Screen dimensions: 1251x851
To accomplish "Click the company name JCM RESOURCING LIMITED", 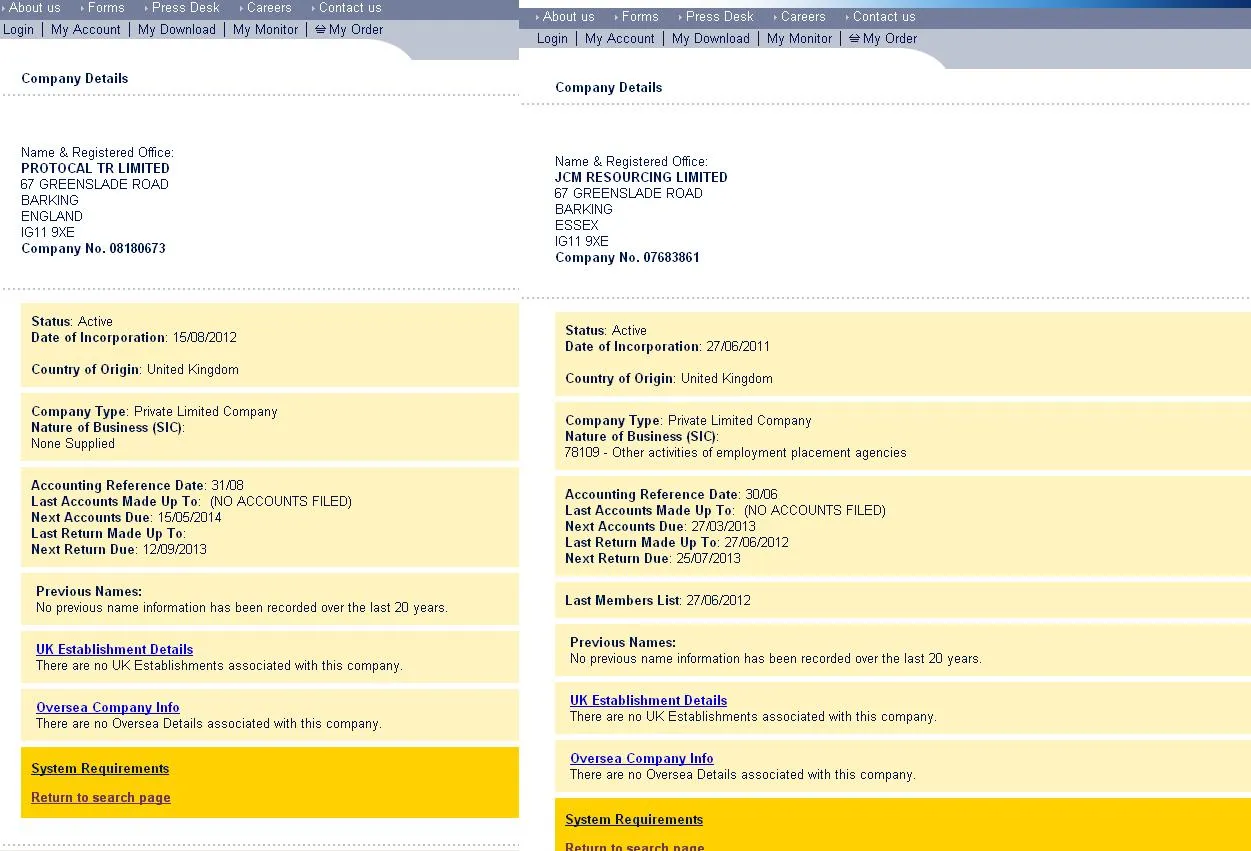I will tap(641, 178).
